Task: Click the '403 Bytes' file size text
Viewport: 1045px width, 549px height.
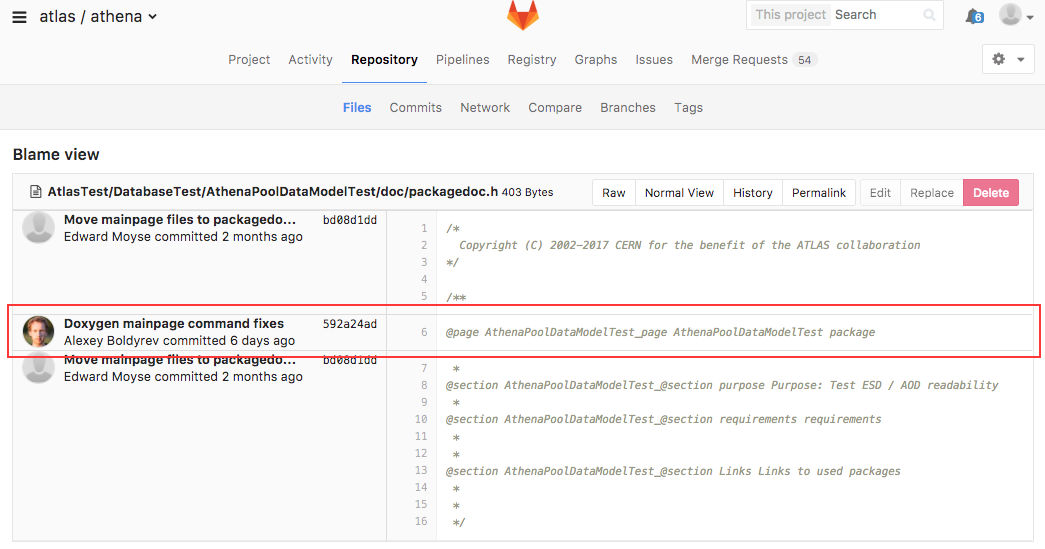Action: coord(527,192)
